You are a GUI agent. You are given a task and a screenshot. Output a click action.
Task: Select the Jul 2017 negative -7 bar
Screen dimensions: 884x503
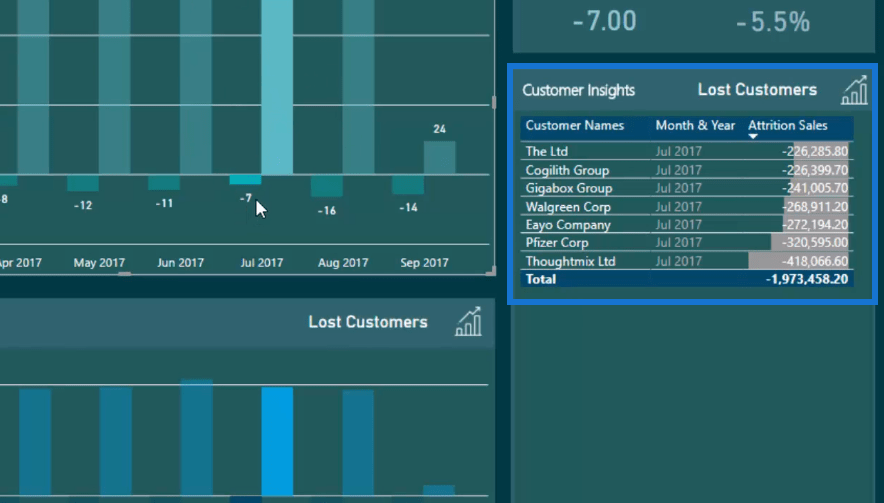click(245, 180)
